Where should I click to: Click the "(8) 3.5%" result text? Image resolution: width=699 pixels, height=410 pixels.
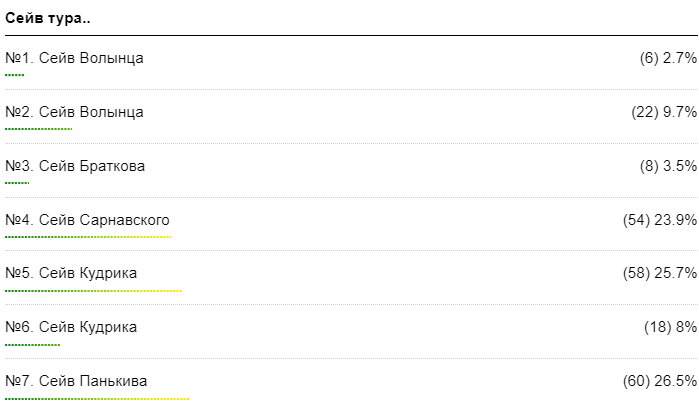[667, 166]
